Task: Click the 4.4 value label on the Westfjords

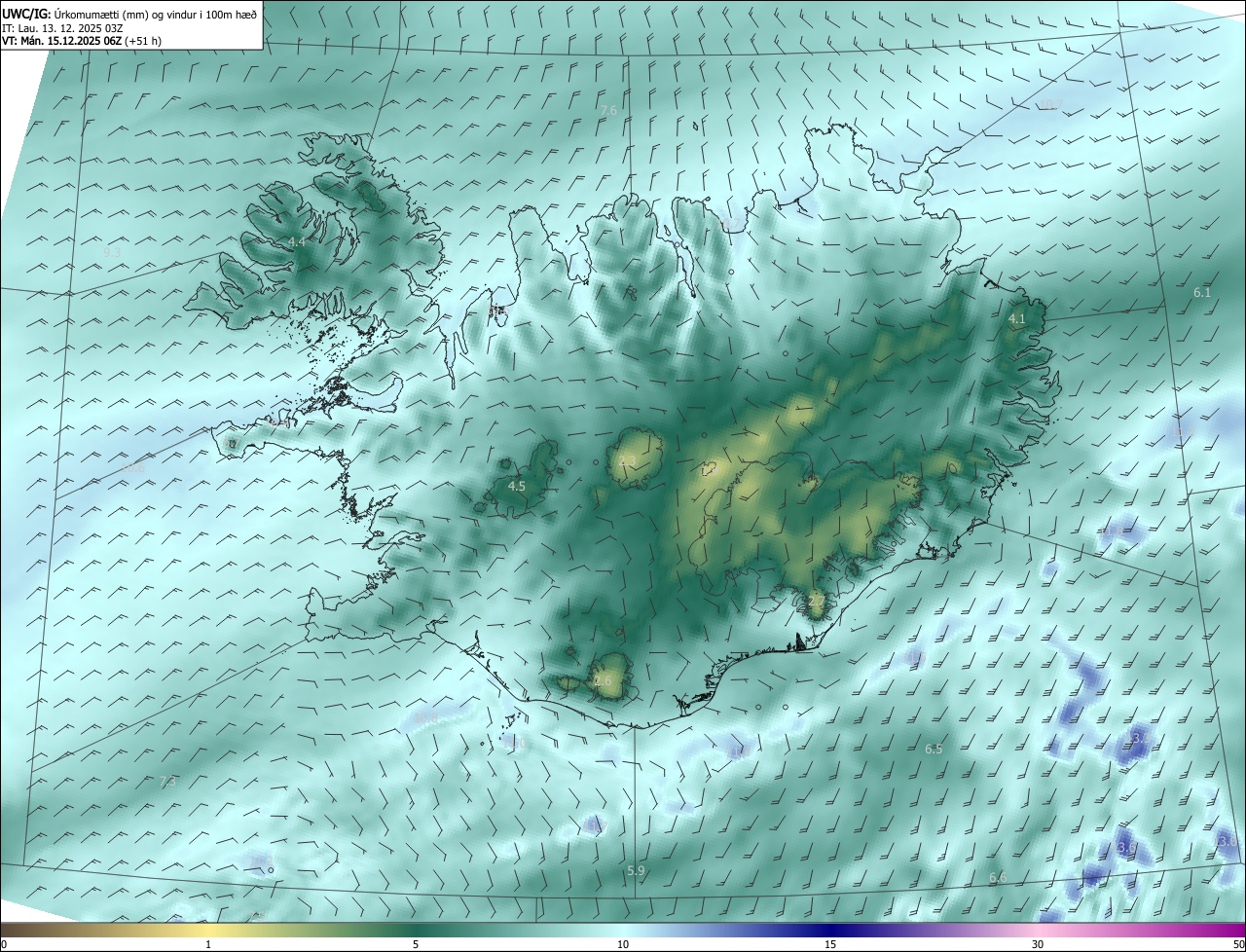Action: 297,241
